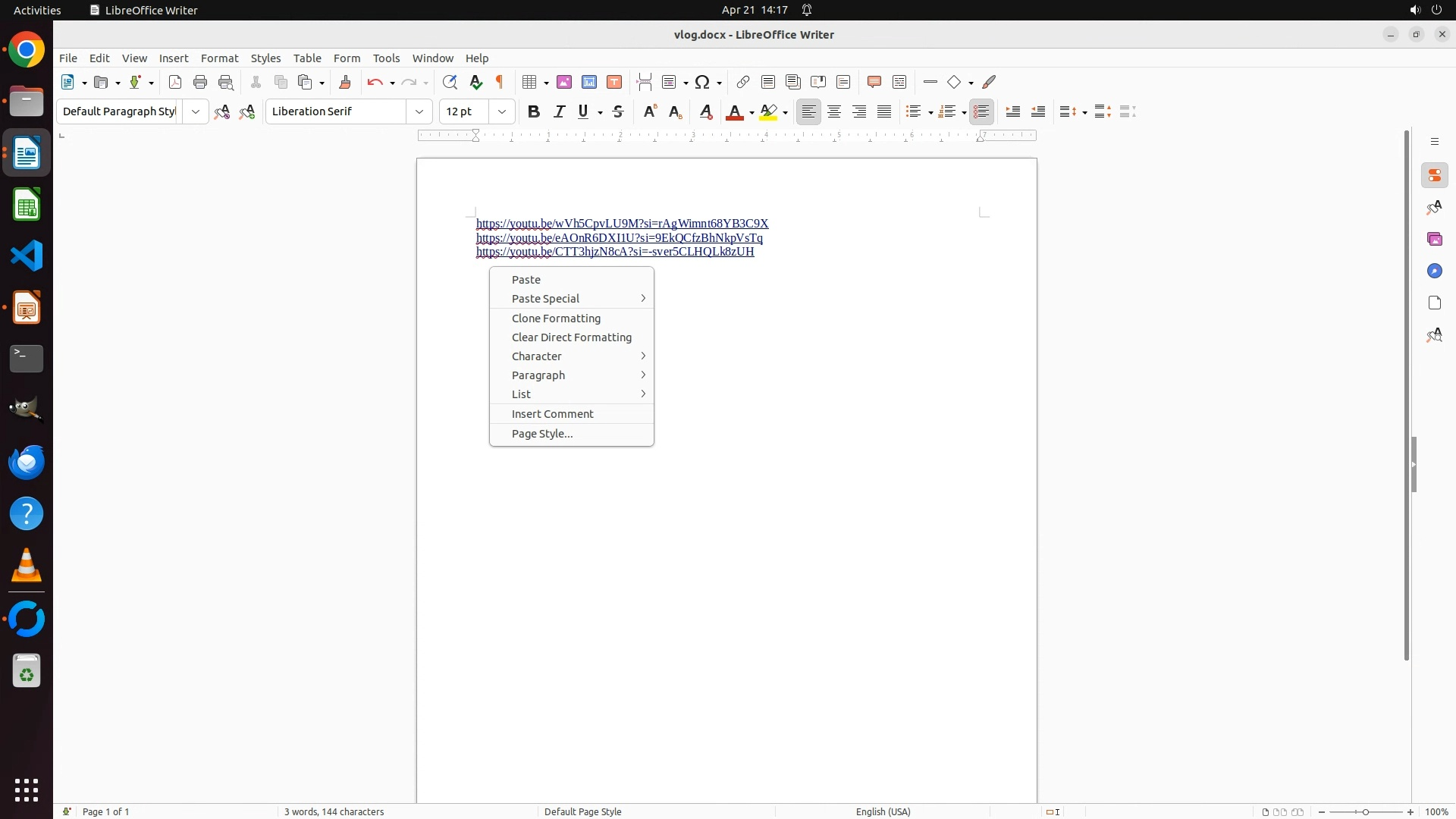This screenshot has height=819, width=1456.
Task: Open the font size dropdown arrow
Action: coord(501,111)
